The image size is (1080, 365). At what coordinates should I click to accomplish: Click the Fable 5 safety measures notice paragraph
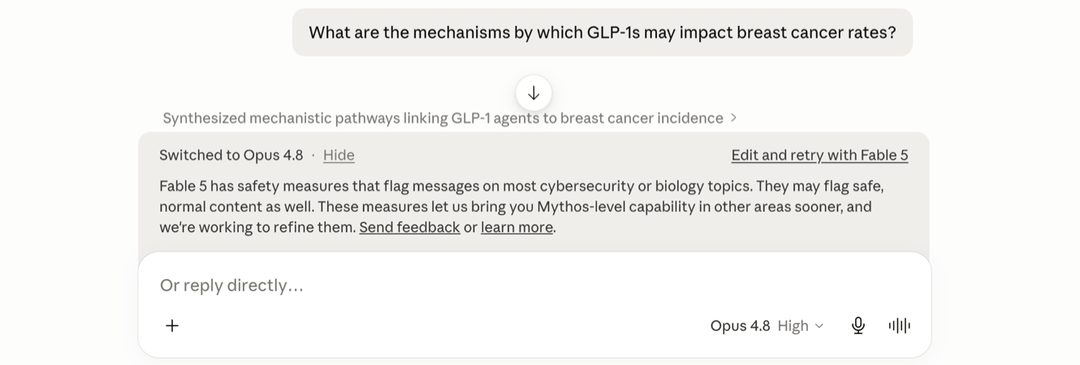[521, 207]
